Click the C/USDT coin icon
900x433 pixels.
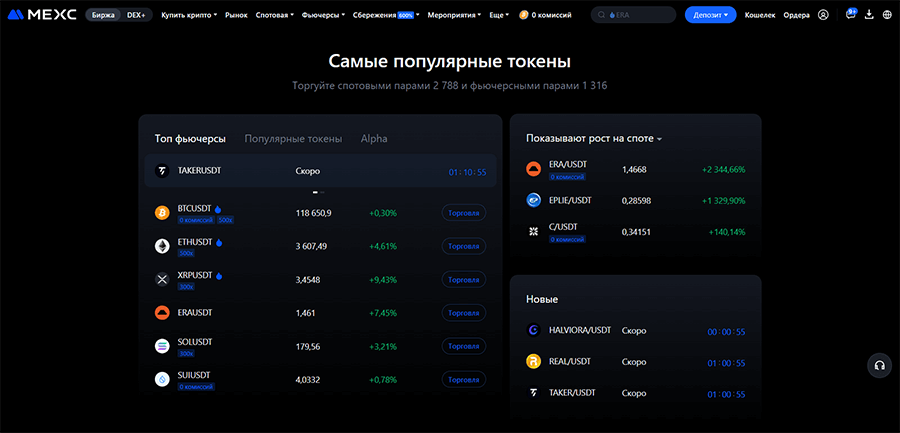point(534,232)
